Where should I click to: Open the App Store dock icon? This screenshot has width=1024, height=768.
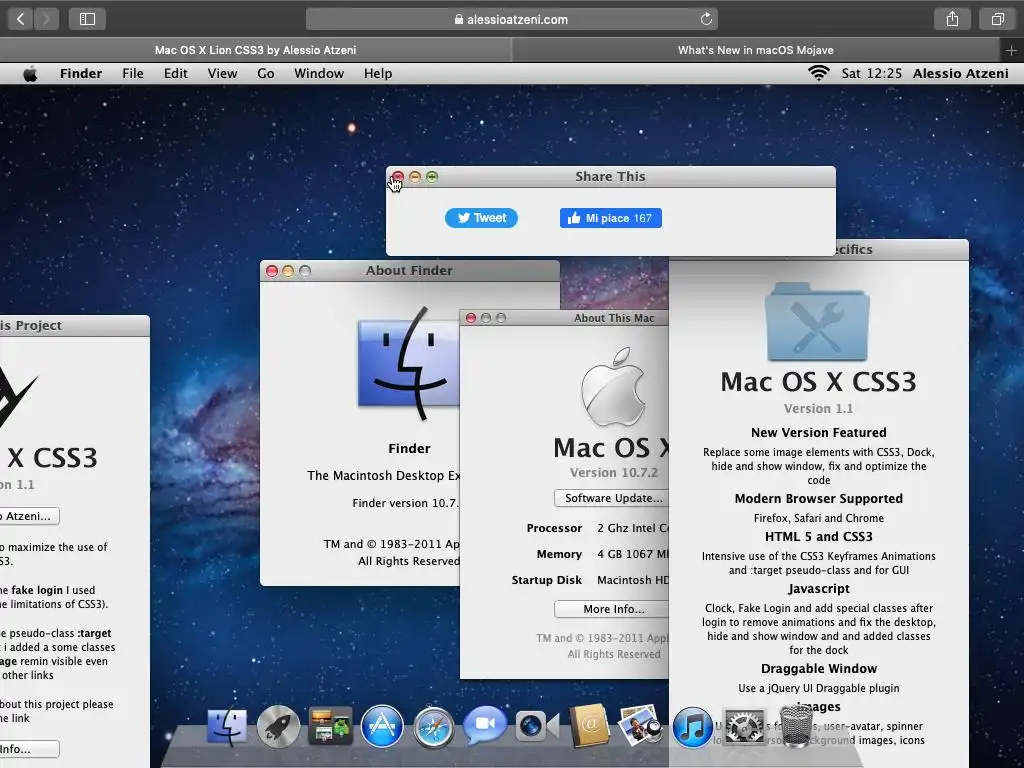pos(382,726)
